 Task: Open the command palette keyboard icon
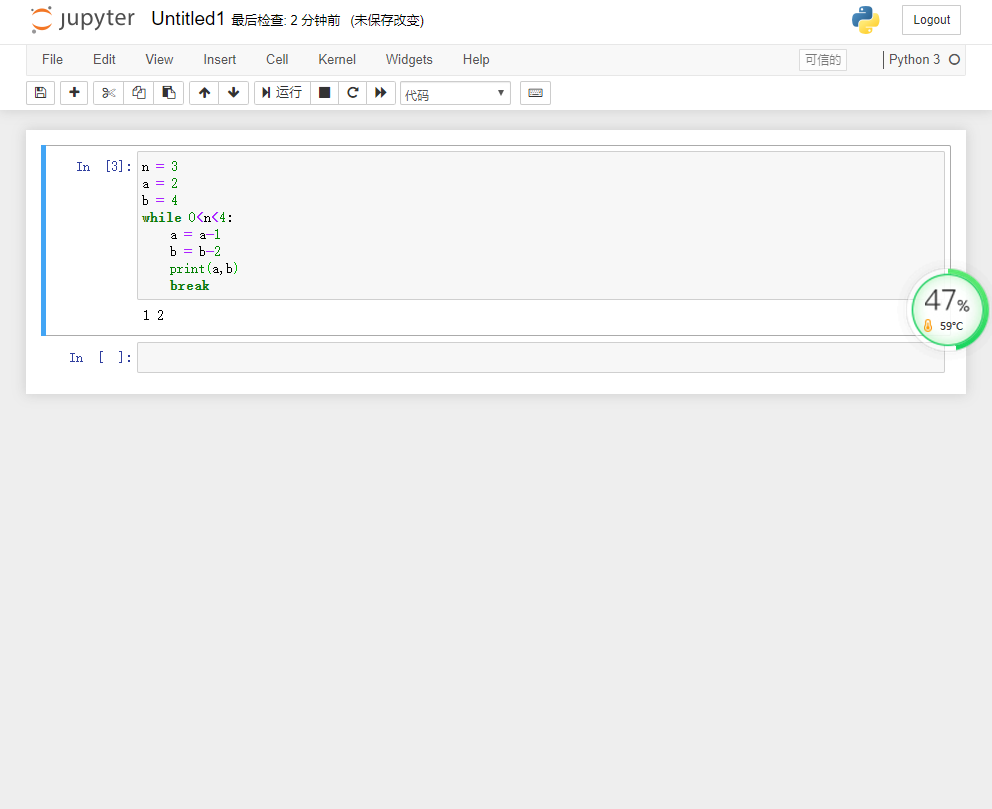click(x=535, y=93)
